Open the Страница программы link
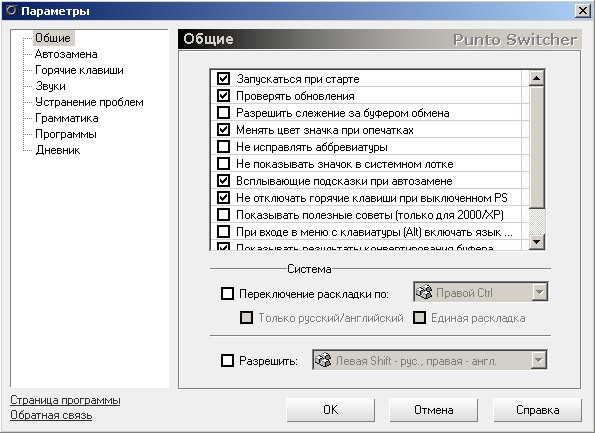Screen dimensions: 595x433 click(x=65, y=400)
